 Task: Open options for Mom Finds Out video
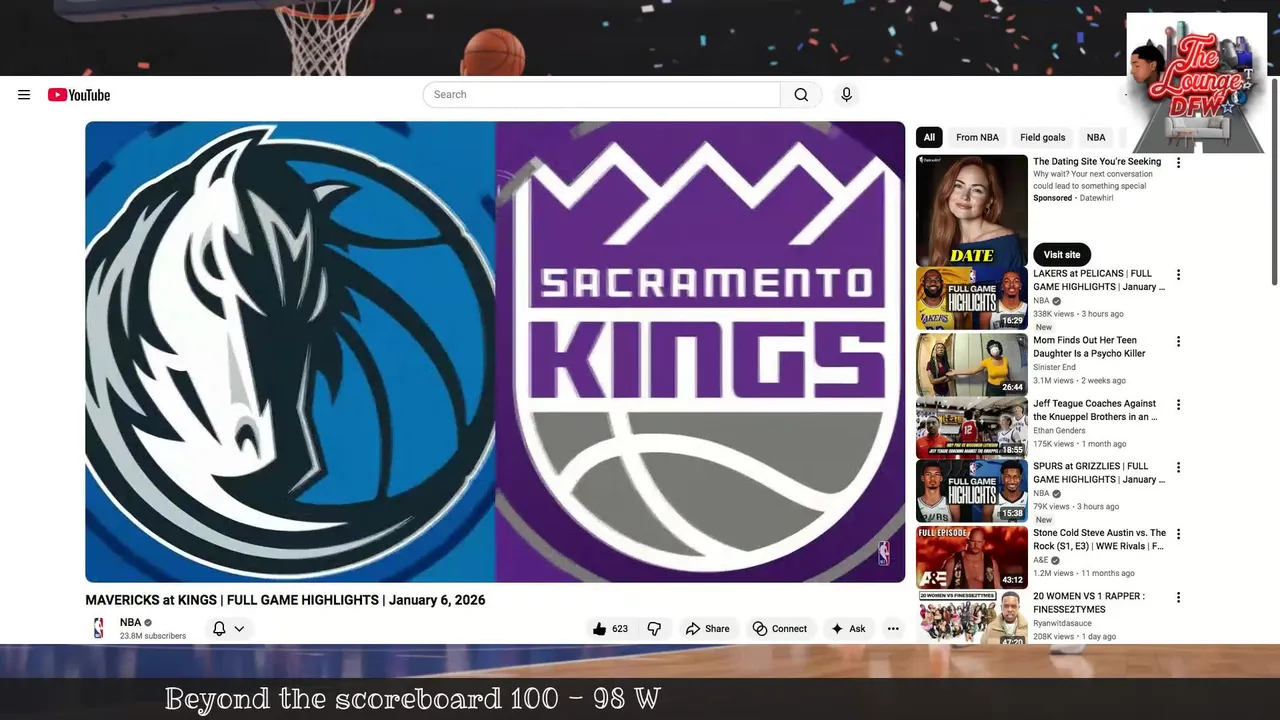(x=1178, y=342)
